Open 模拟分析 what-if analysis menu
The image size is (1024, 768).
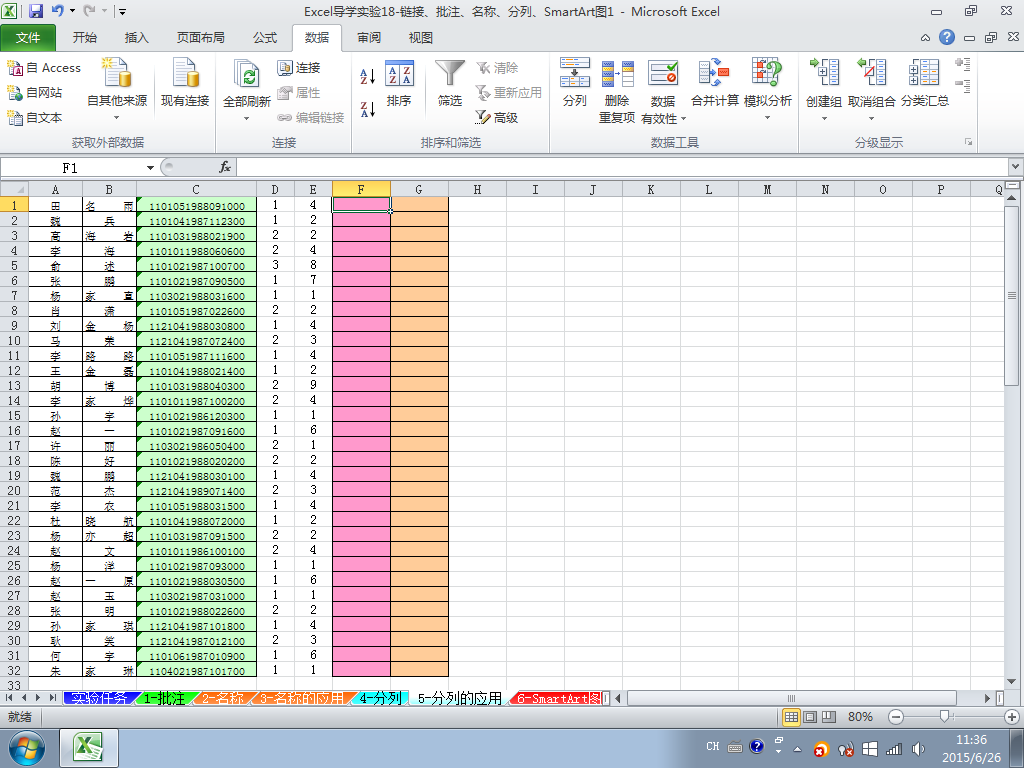pyautogui.click(x=767, y=89)
